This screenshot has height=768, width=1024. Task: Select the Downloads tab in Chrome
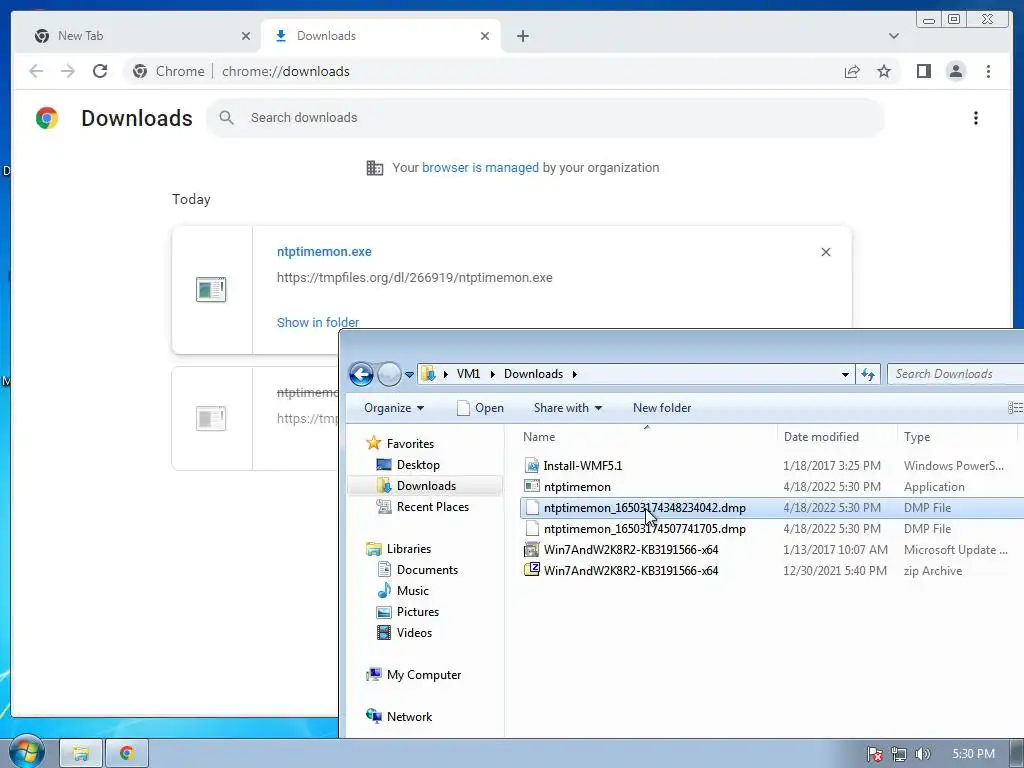coord(381,36)
